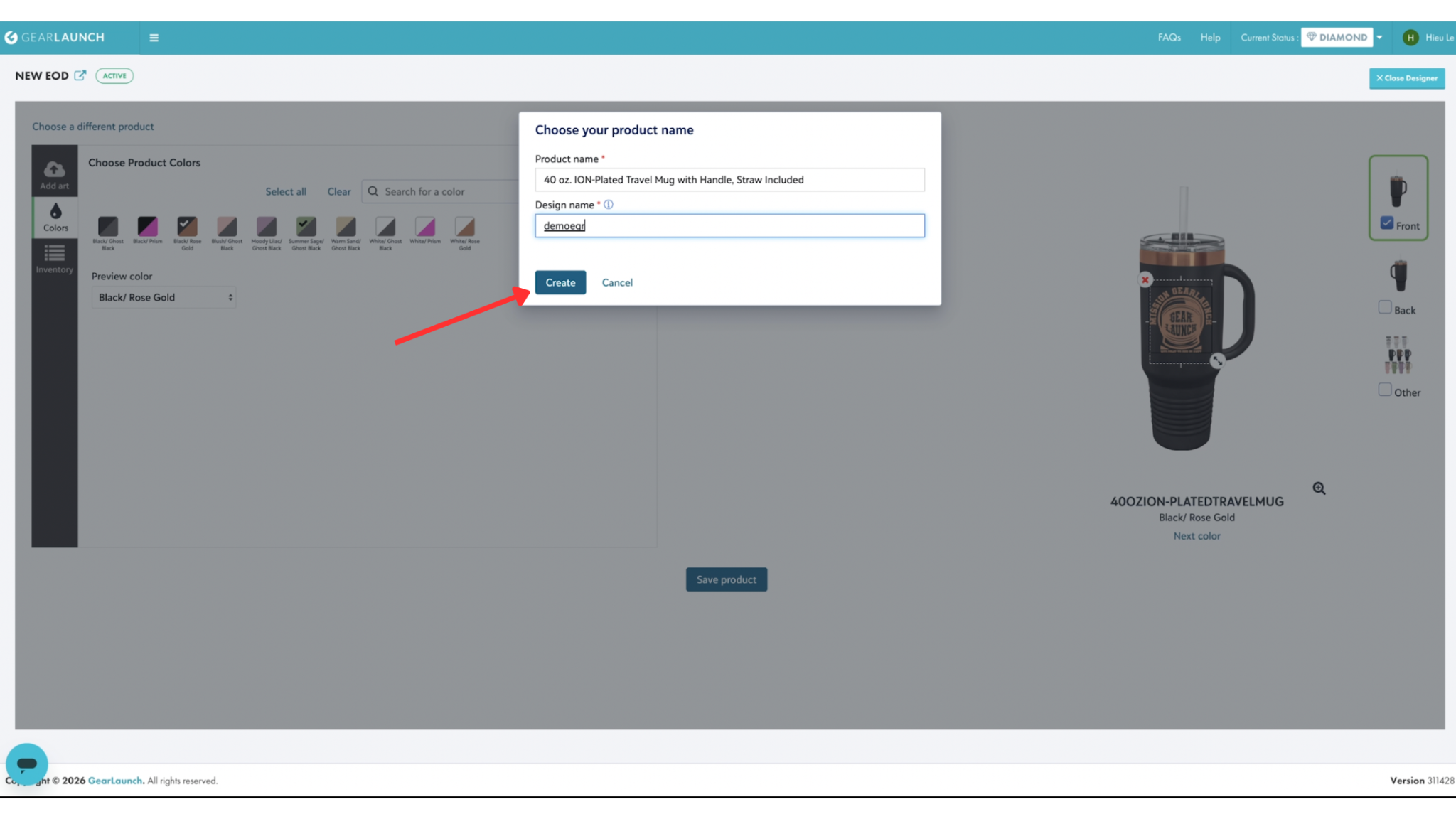Click the Design name info icon

tap(609, 205)
